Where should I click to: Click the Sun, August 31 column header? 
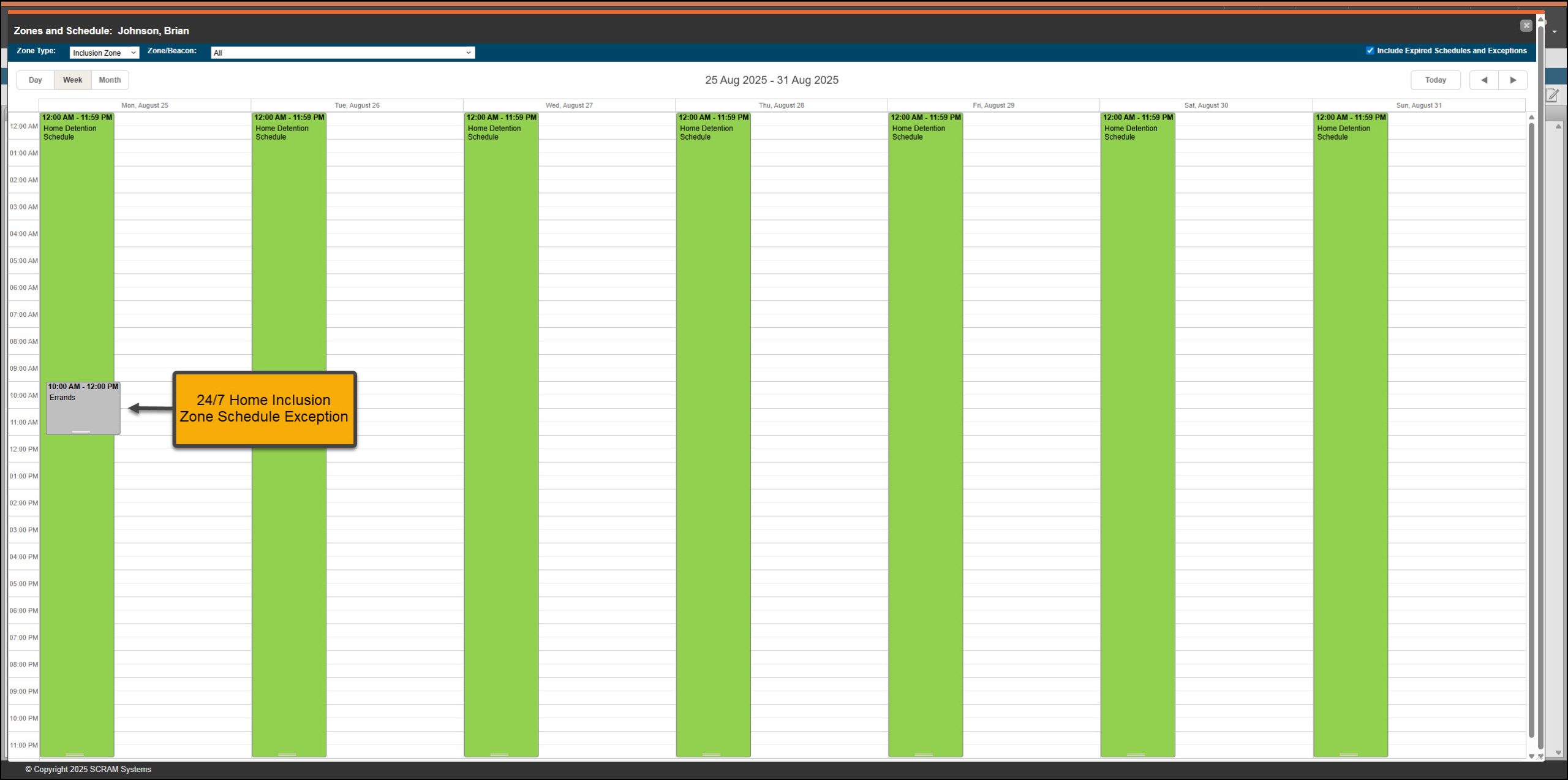[1419, 105]
